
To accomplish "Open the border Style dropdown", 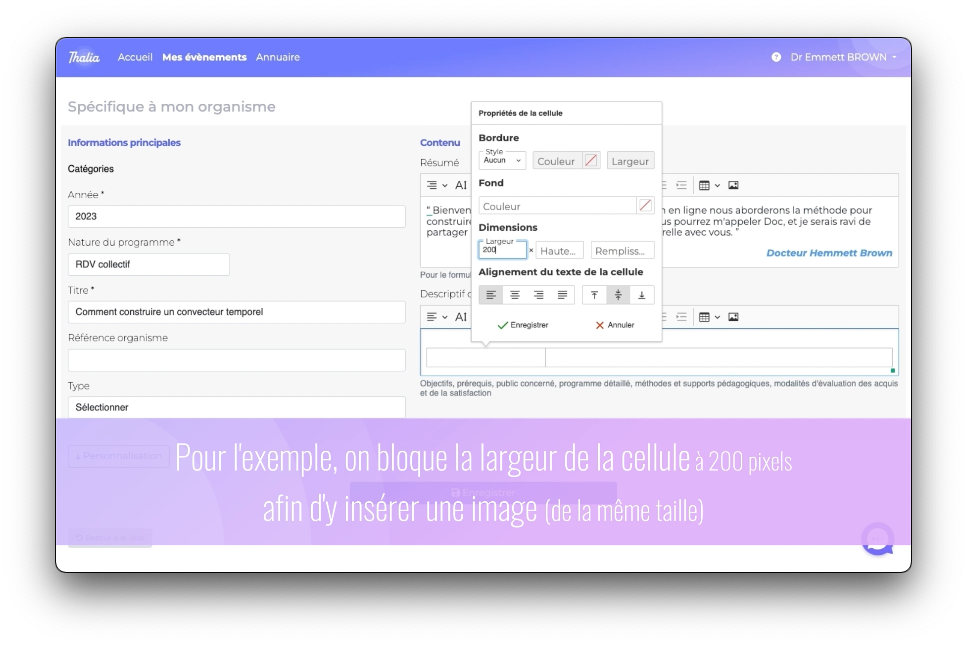I will click(x=502, y=160).
